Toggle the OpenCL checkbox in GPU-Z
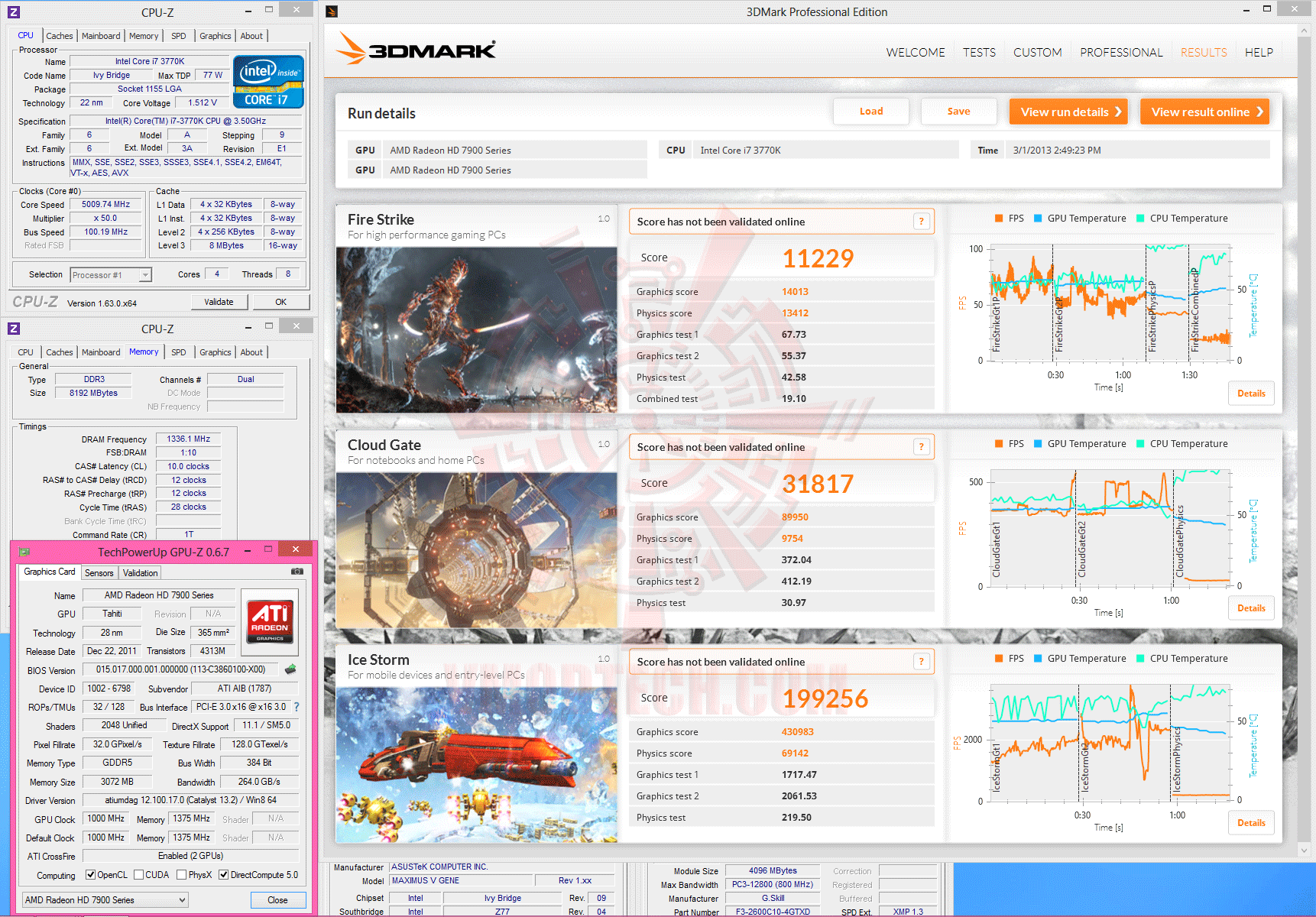Viewport: 1316px width, 917px height. 90,875
